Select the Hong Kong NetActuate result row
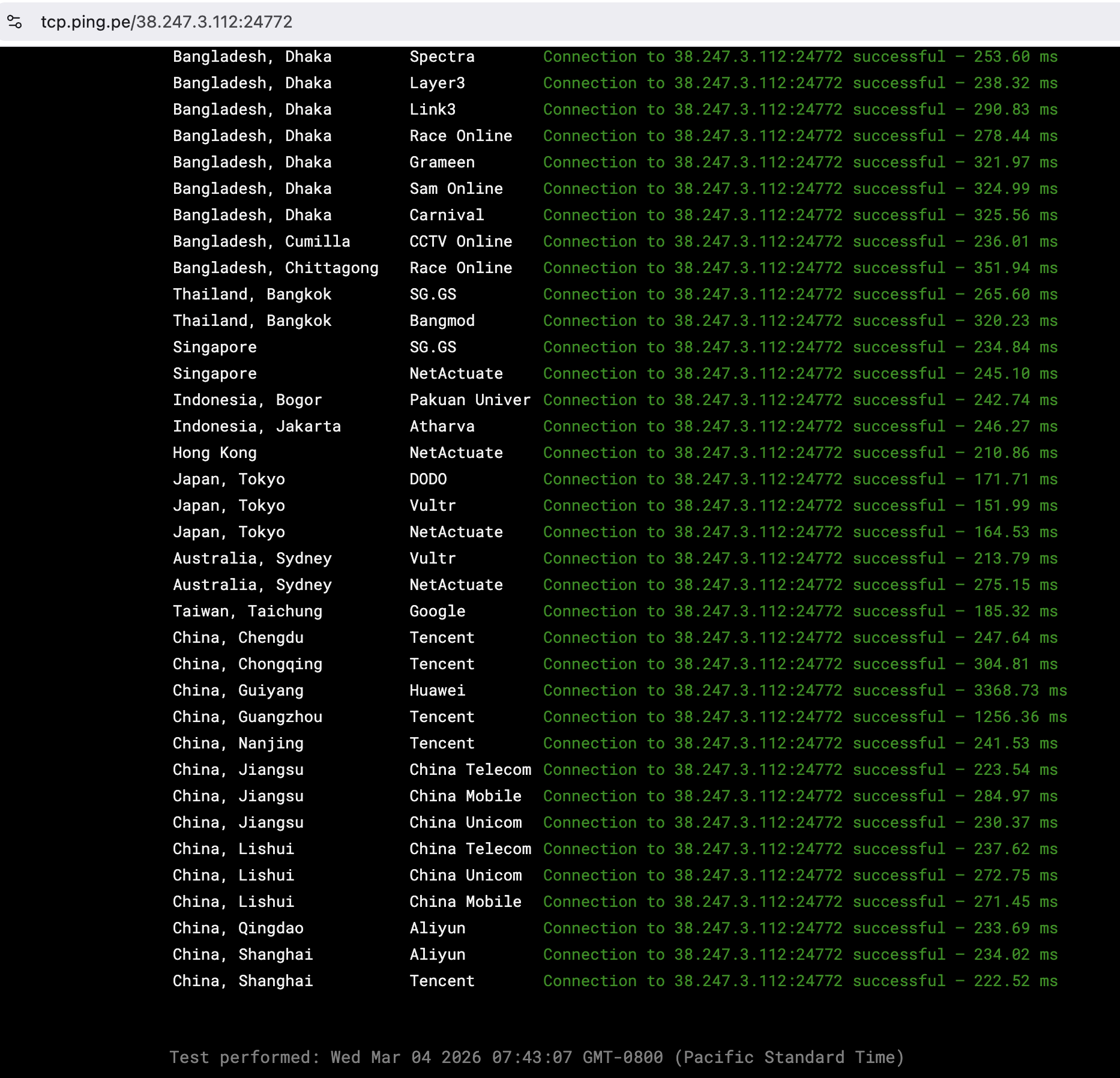This screenshot has width=1120, height=1078. click(x=456, y=453)
